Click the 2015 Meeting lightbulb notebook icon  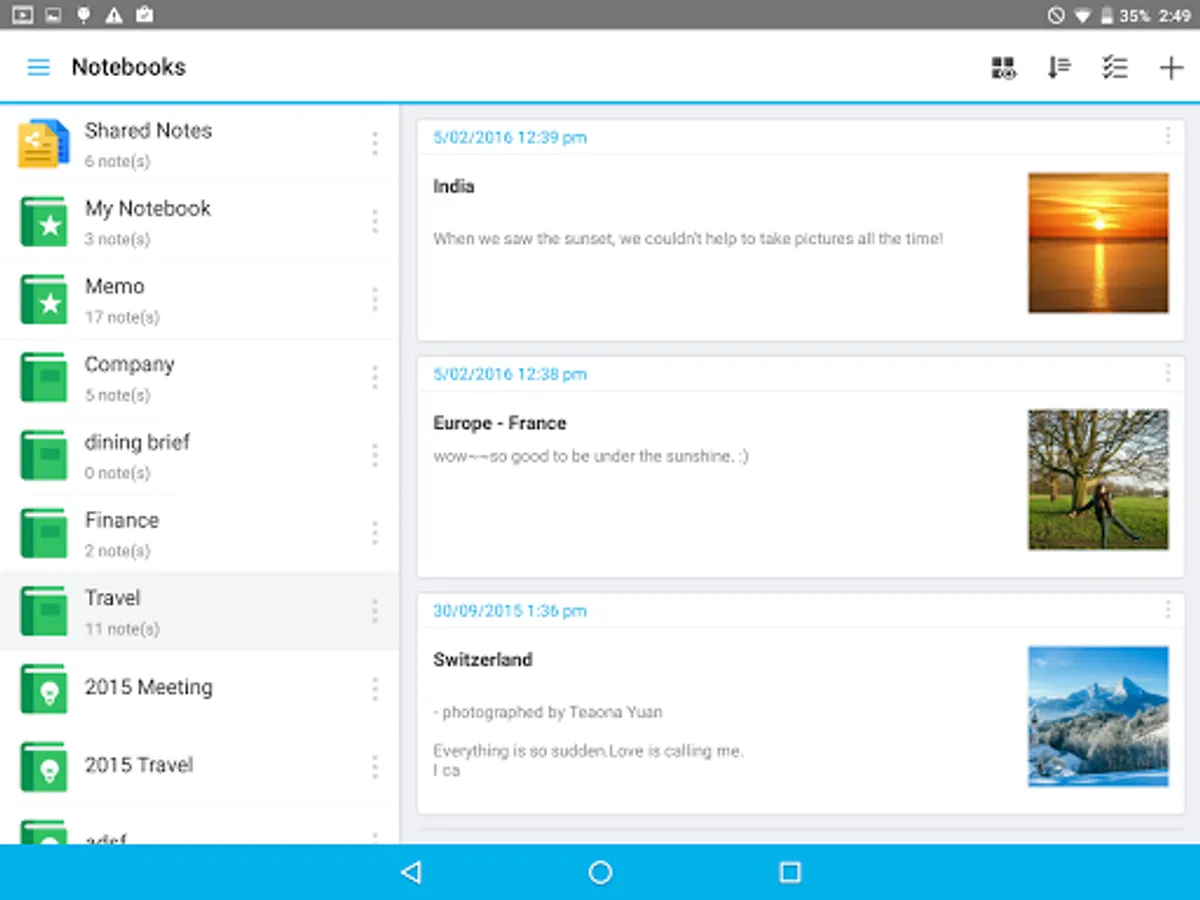point(44,690)
